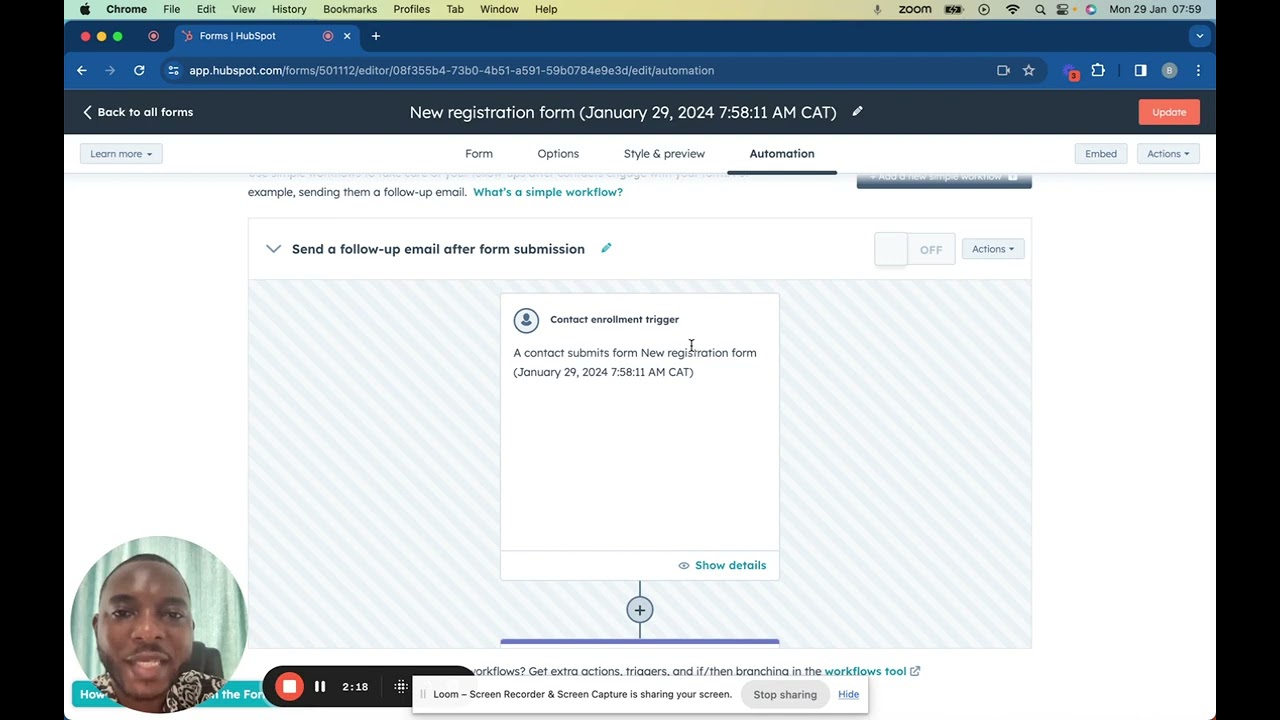Switch to the Options tab
The image size is (1280, 720).
click(x=558, y=154)
